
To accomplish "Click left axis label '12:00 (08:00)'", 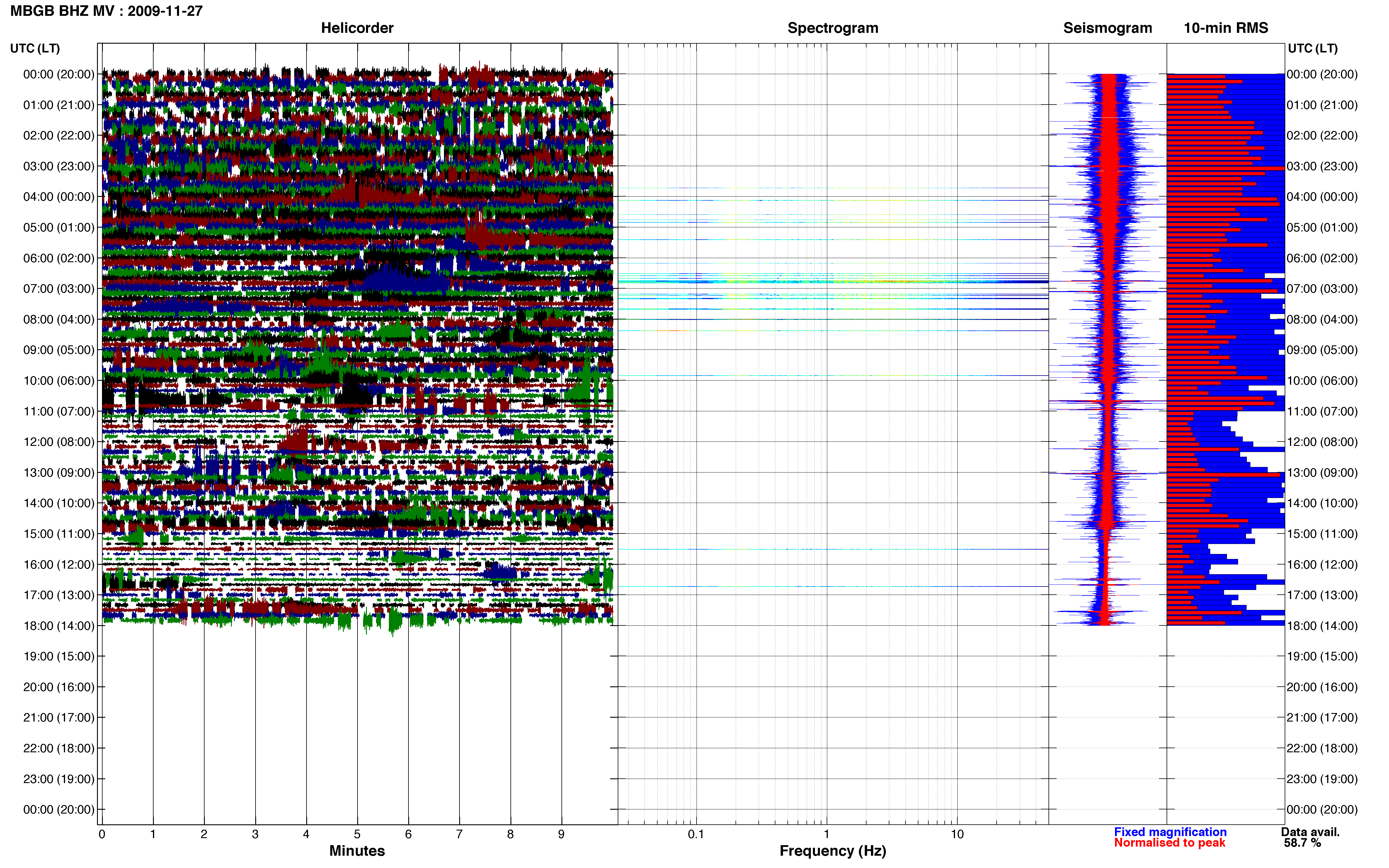I will coord(59,442).
